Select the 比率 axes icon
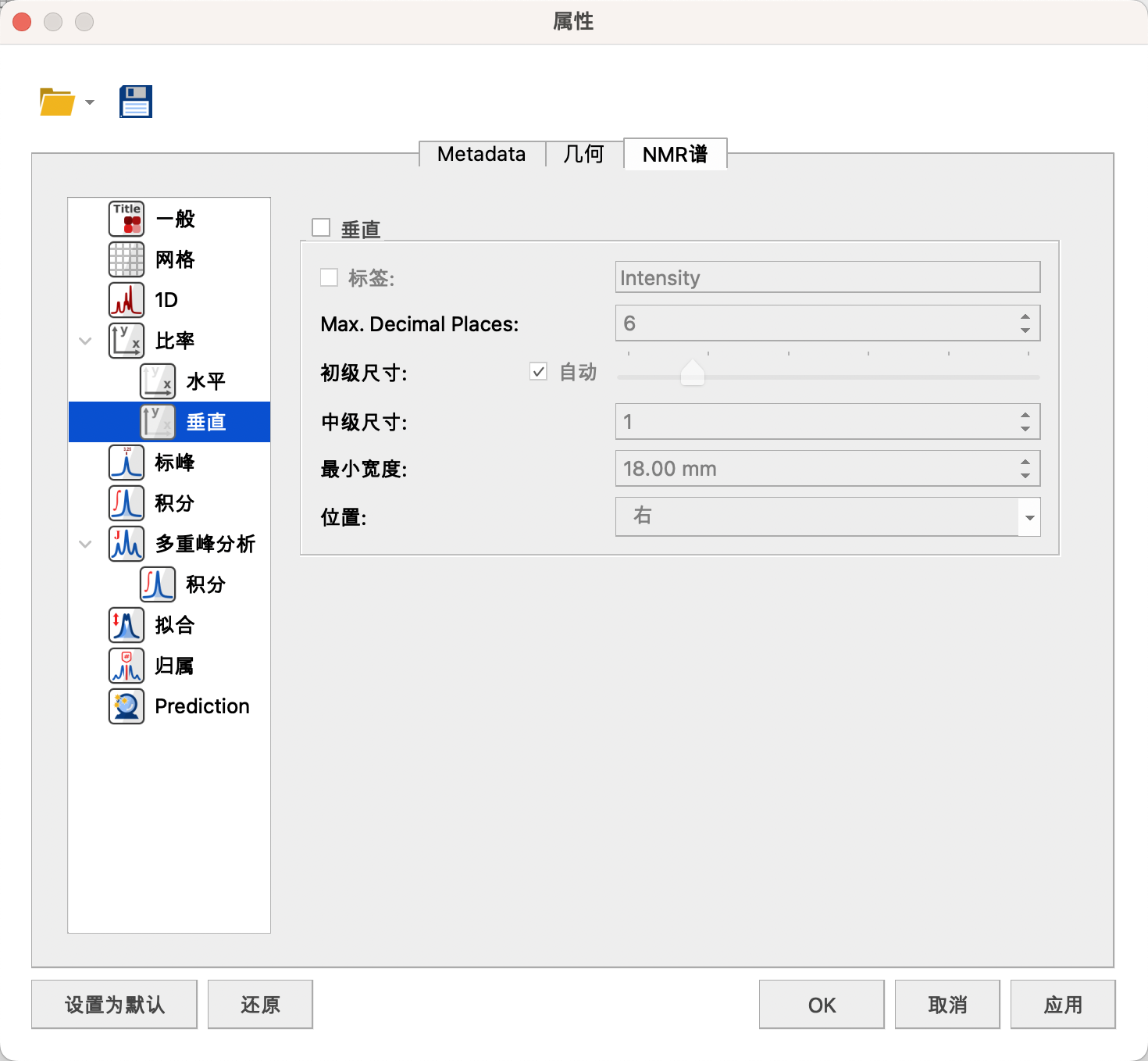 click(x=127, y=341)
